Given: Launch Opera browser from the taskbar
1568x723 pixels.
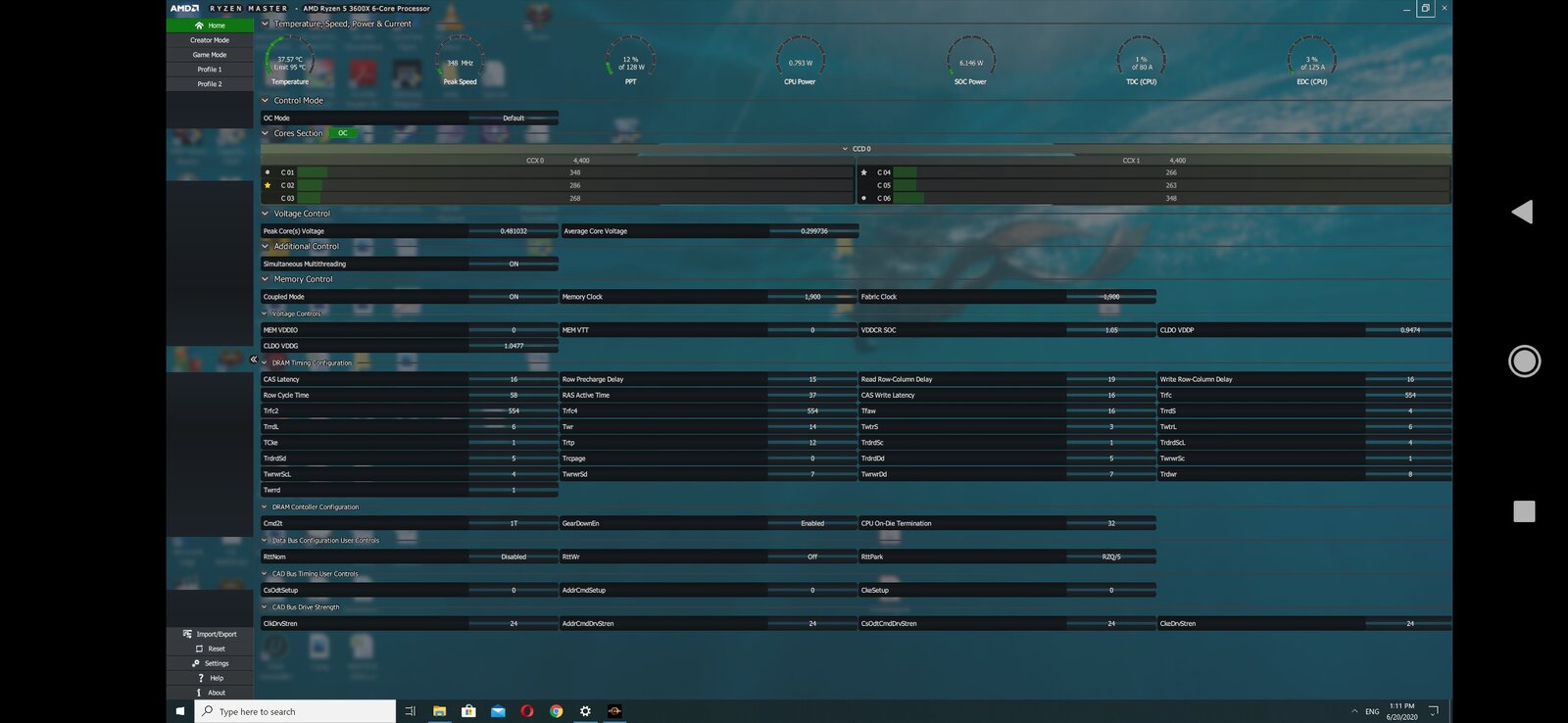Looking at the screenshot, I should (527, 711).
